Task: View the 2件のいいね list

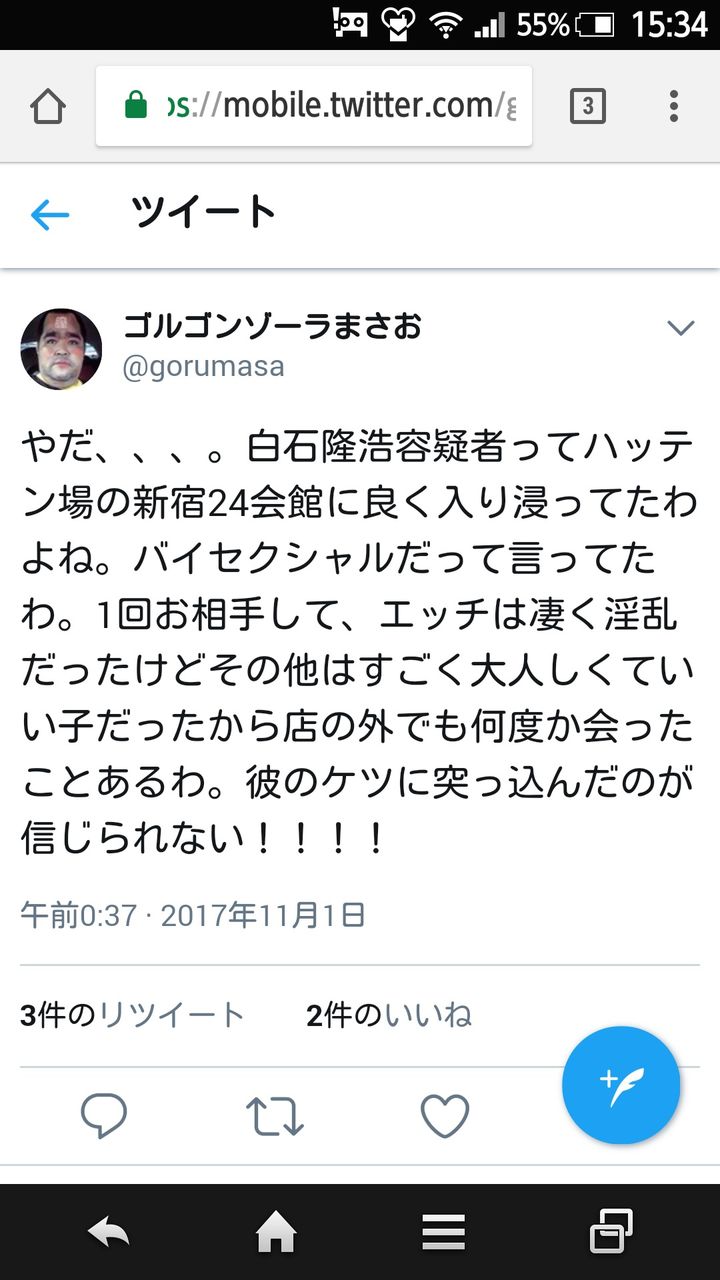Action: [389, 1015]
